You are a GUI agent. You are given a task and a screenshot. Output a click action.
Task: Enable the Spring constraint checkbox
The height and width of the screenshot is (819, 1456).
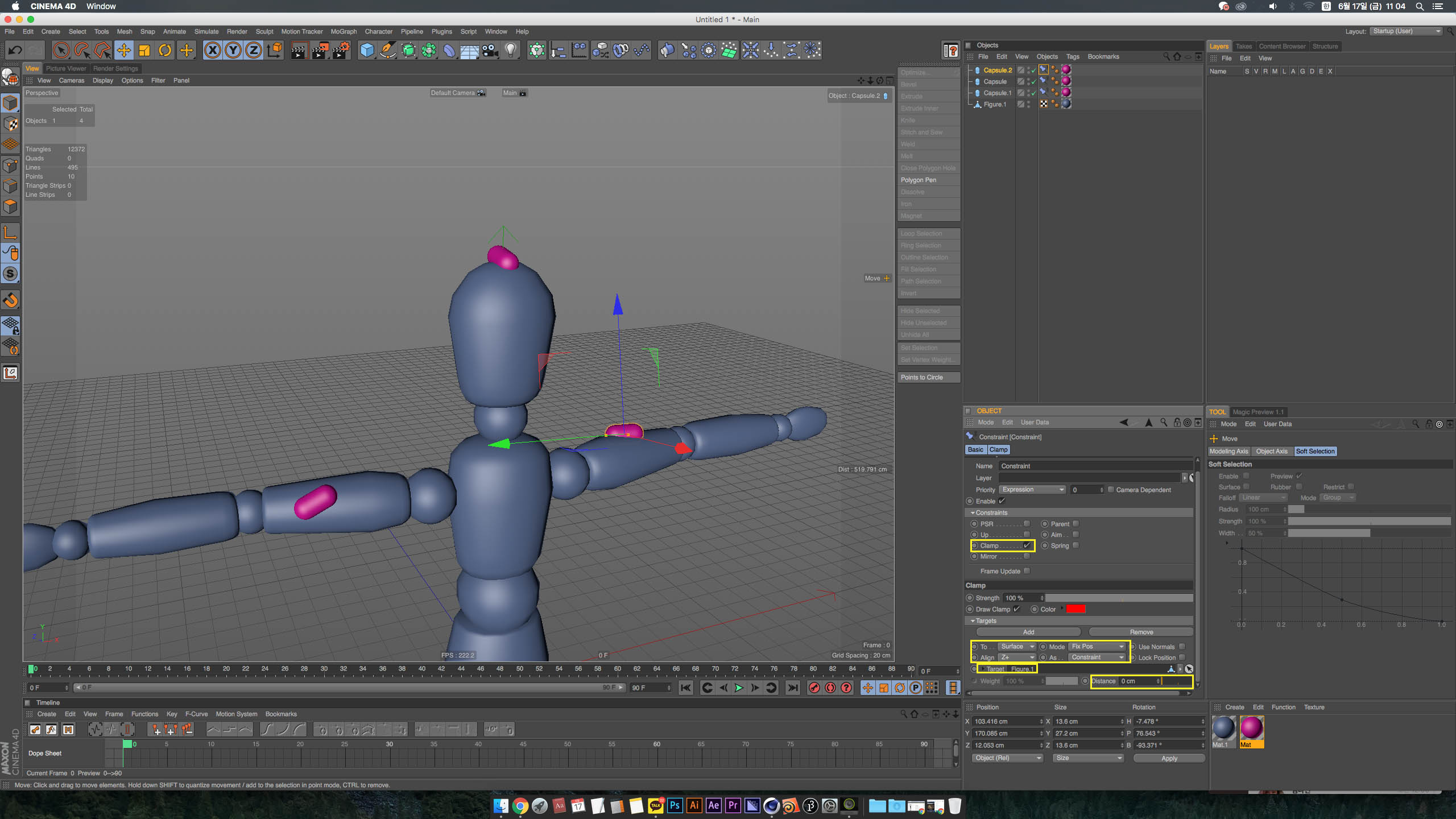[x=1076, y=545]
